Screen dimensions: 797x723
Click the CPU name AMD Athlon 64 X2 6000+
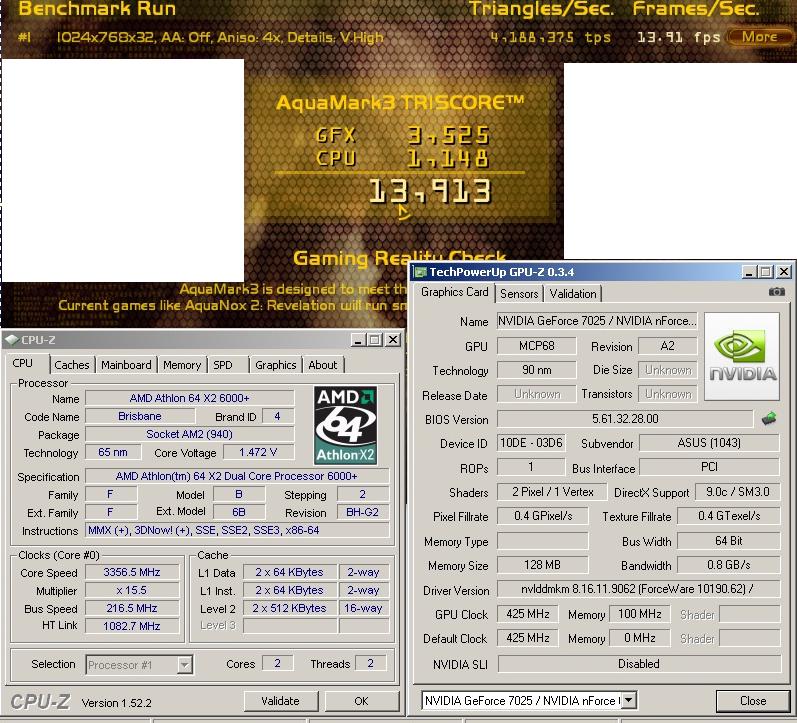point(190,398)
